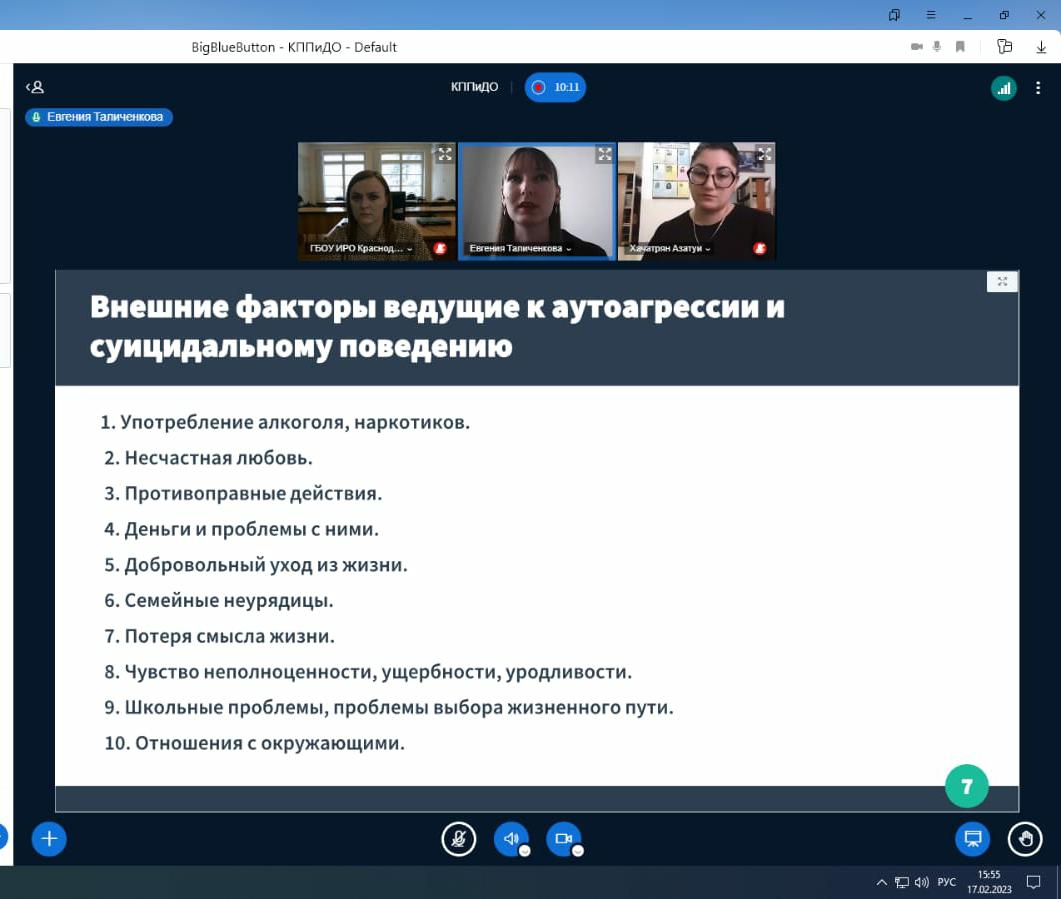Toggle the speaker audio button
This screenshot has width=1061, height=899.
point(511,839)
